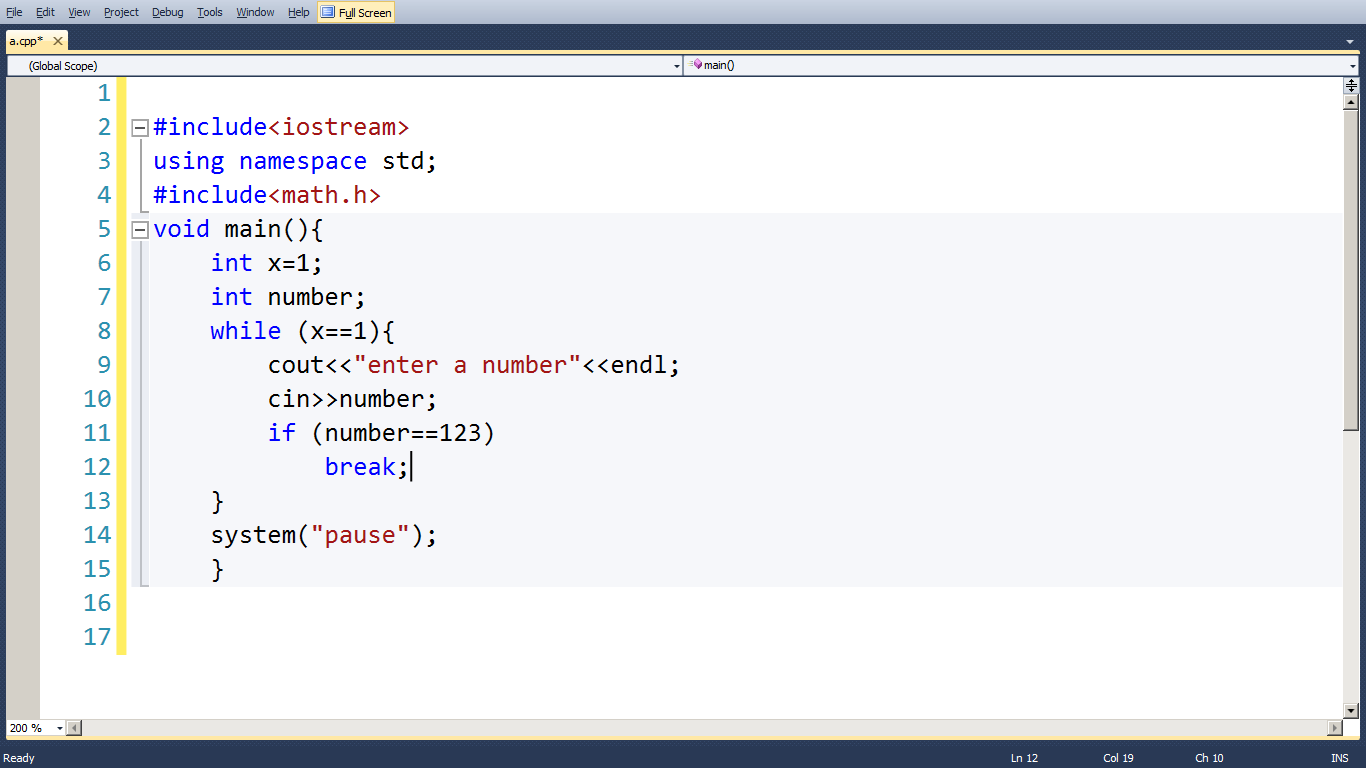
Task: Click line number 16 in the margin
Action: [x=97, y=604]
